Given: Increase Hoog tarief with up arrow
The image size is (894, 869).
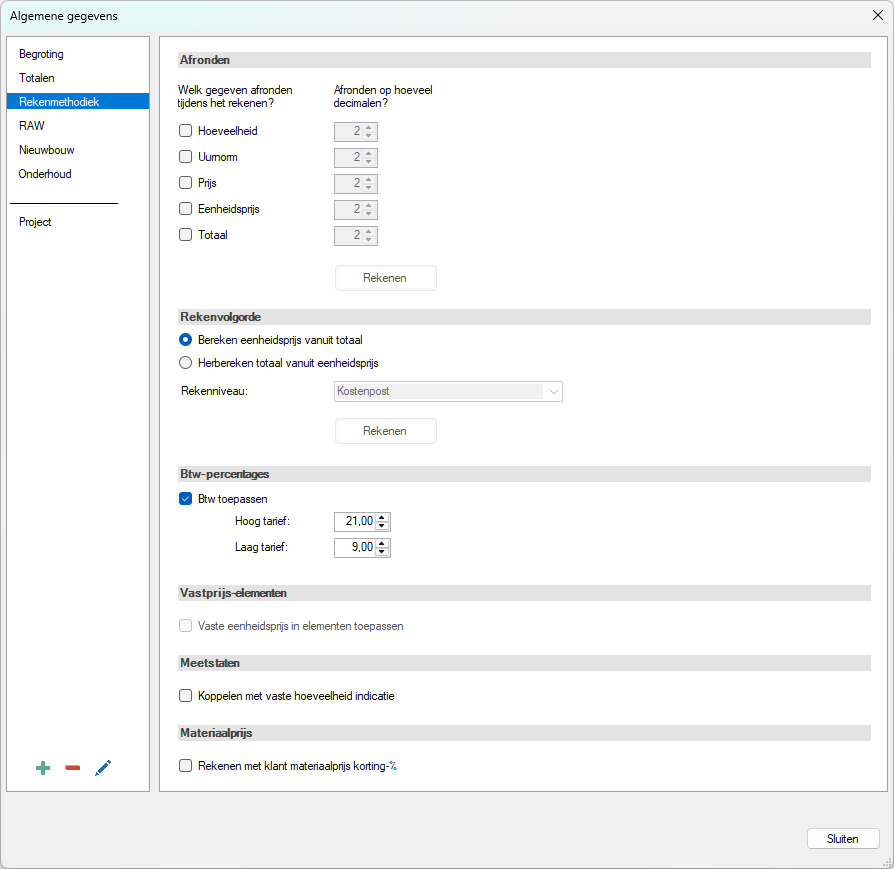Looking at the screenshot, I should 383,517.
